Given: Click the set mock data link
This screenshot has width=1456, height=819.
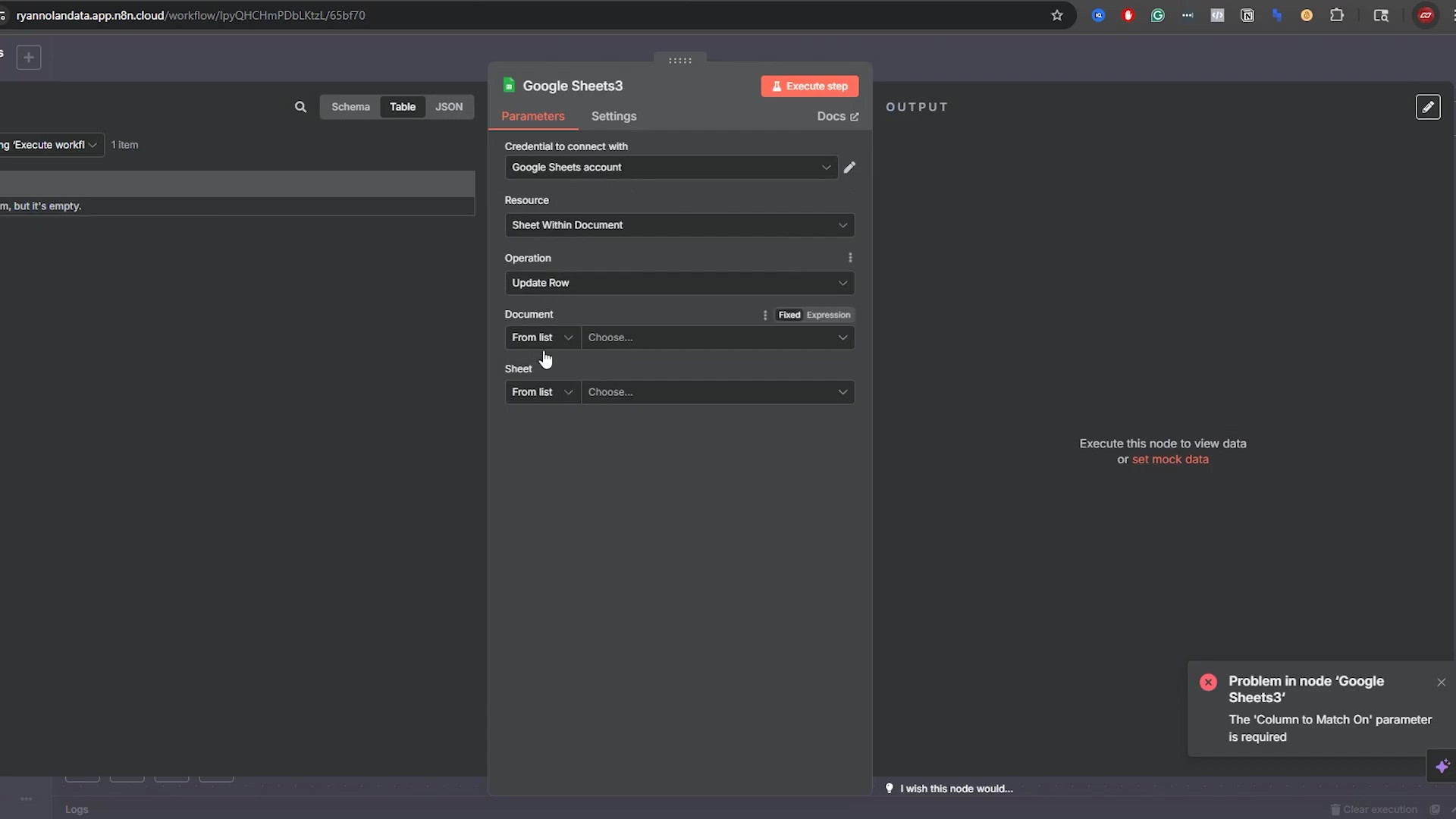Looking at the screenshot, I should 1170,460.
